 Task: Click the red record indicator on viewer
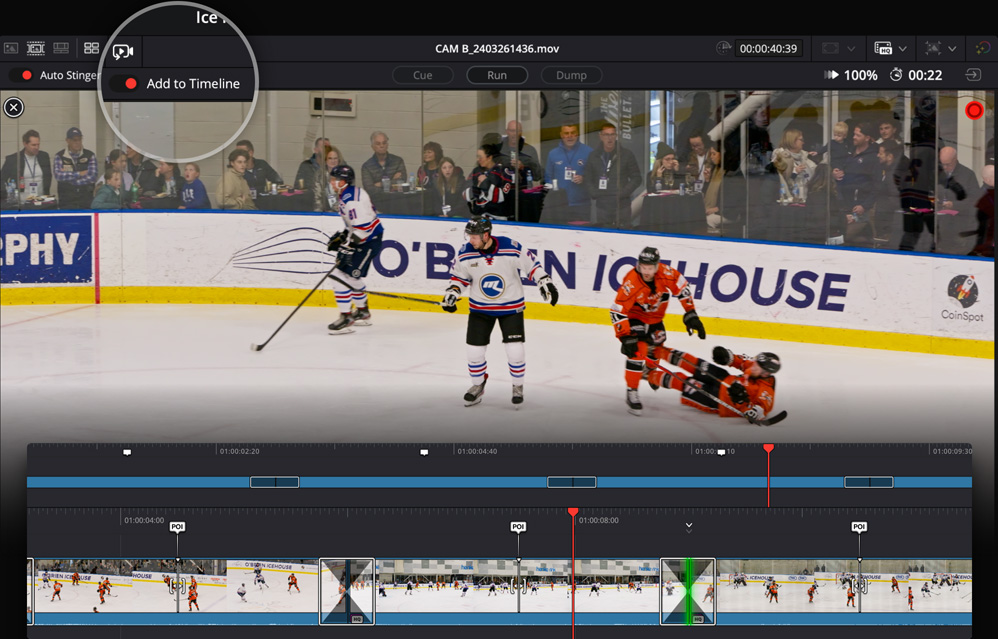[975, 111]
